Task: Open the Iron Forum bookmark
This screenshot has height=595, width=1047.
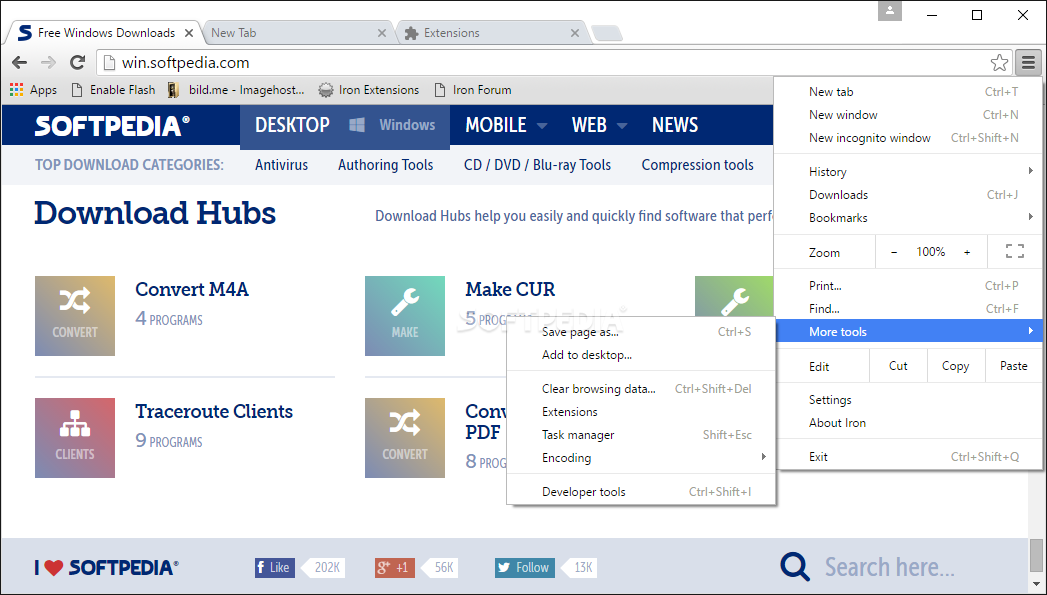Action: tap(473, 89)
